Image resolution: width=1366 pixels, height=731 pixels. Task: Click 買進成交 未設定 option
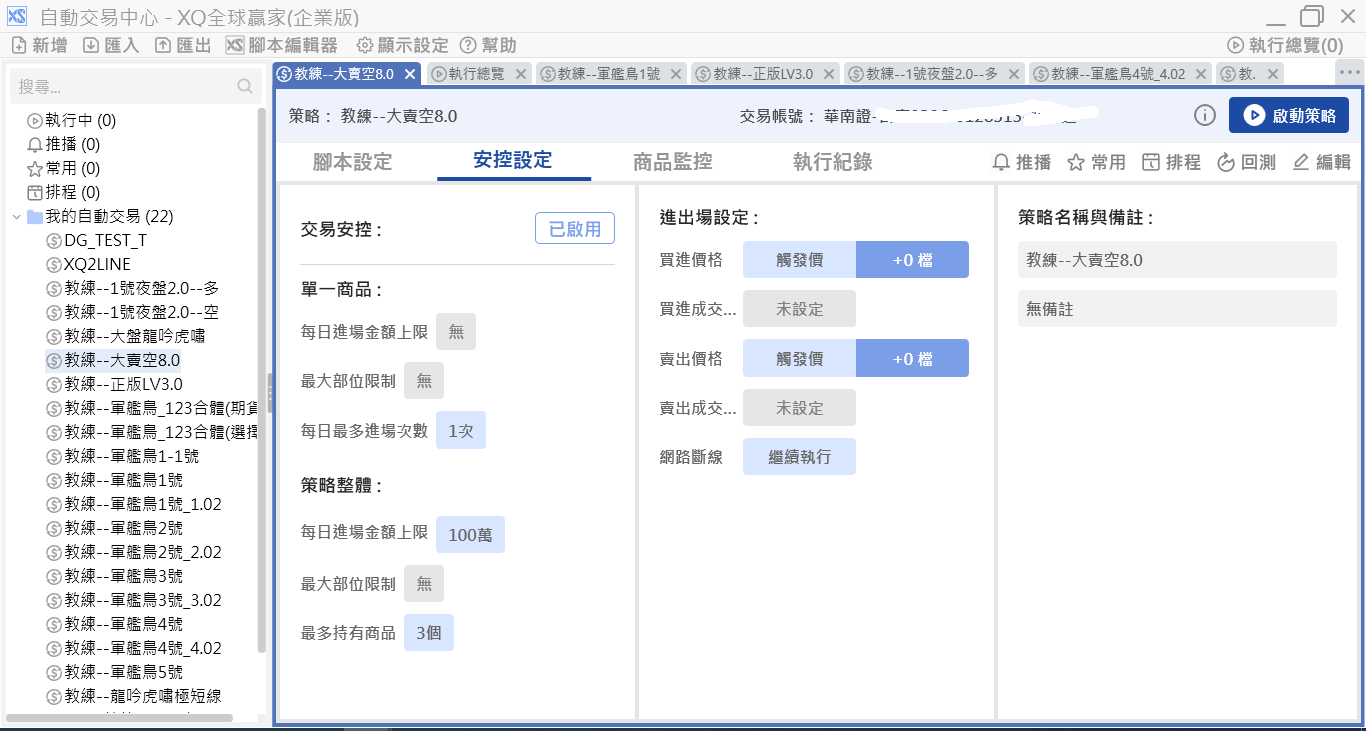coord(799,309)
